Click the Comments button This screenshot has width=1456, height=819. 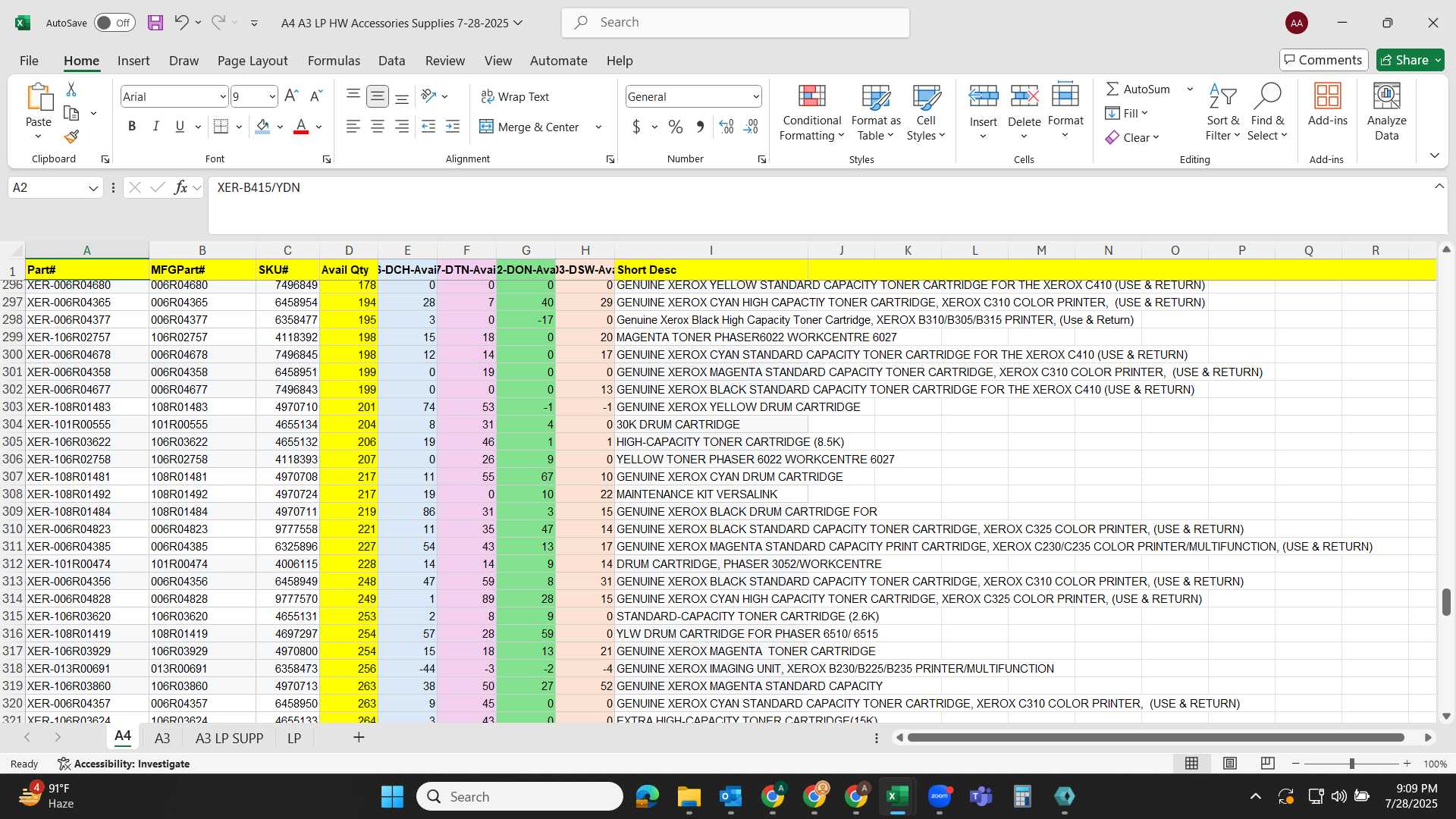pyautogui.click(x=1323, y=60)
